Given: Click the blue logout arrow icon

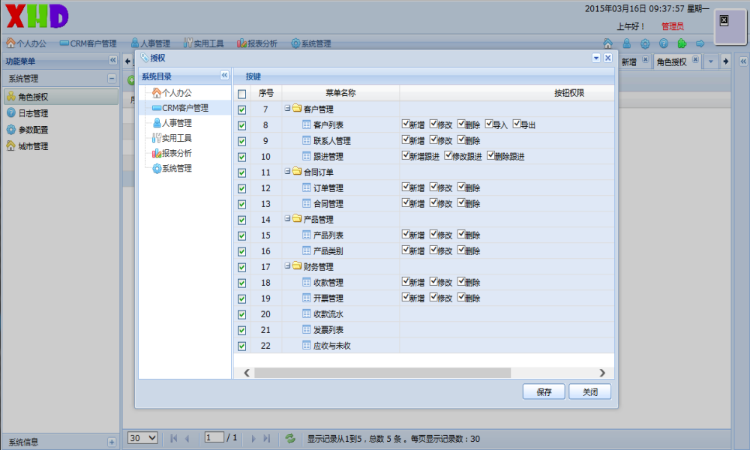Looking at the screenshot, I should [700, 44].
